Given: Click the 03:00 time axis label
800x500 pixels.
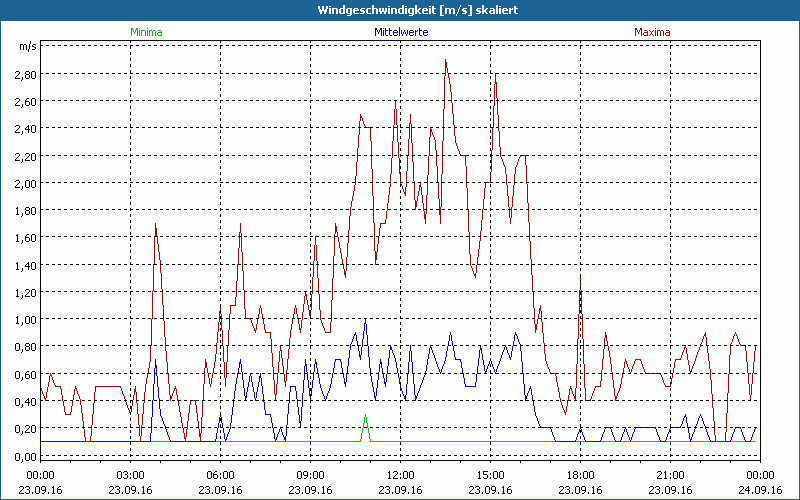Looking at the screenshot, I should 130,475.
